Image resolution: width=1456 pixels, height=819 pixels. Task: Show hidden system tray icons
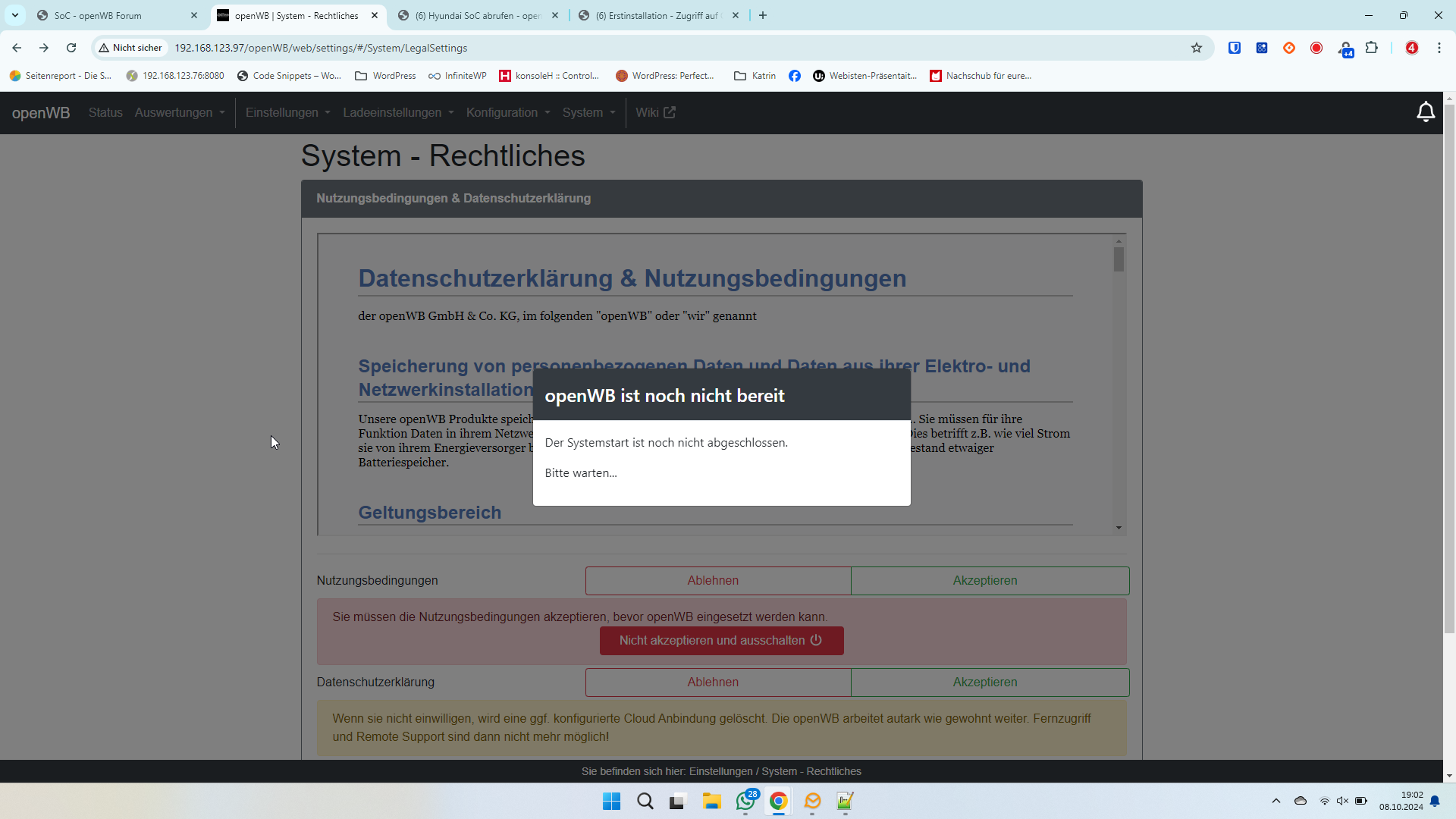(x=1276, y=801)
